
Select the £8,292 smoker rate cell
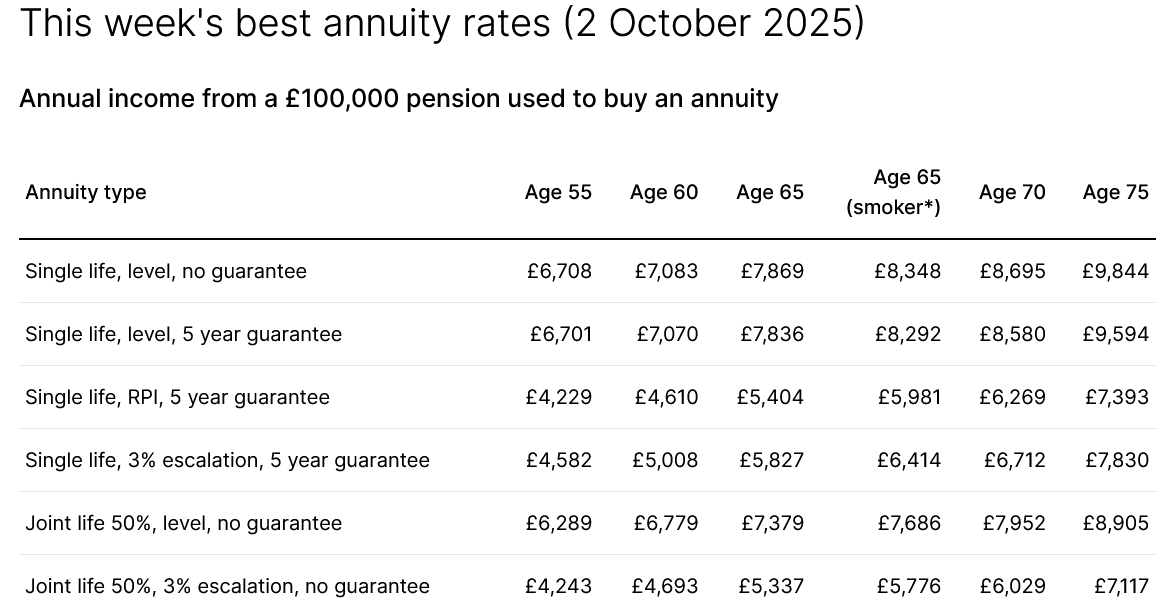907,334
